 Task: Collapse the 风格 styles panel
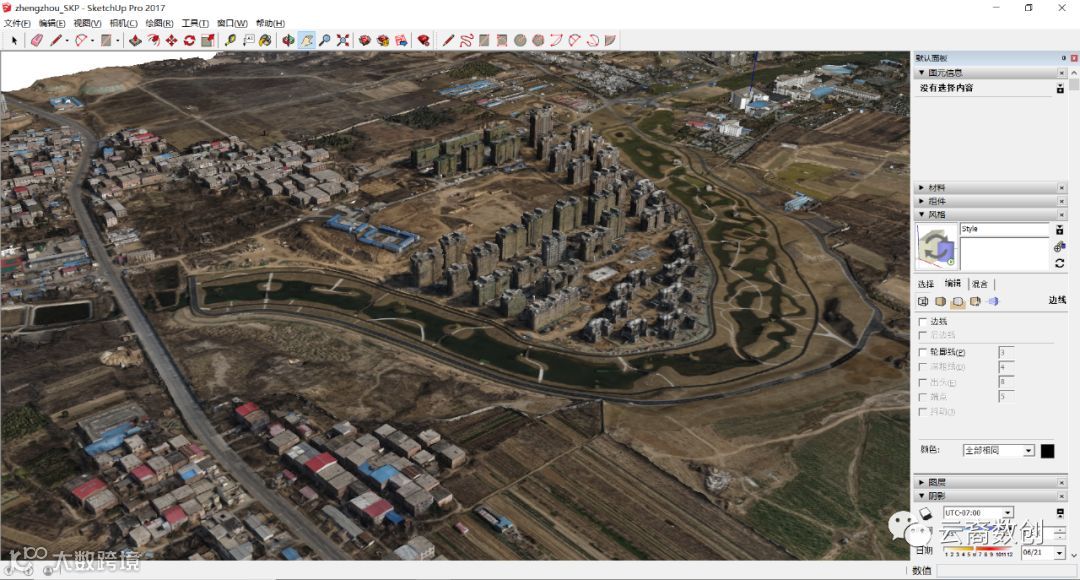pos(922,215)
